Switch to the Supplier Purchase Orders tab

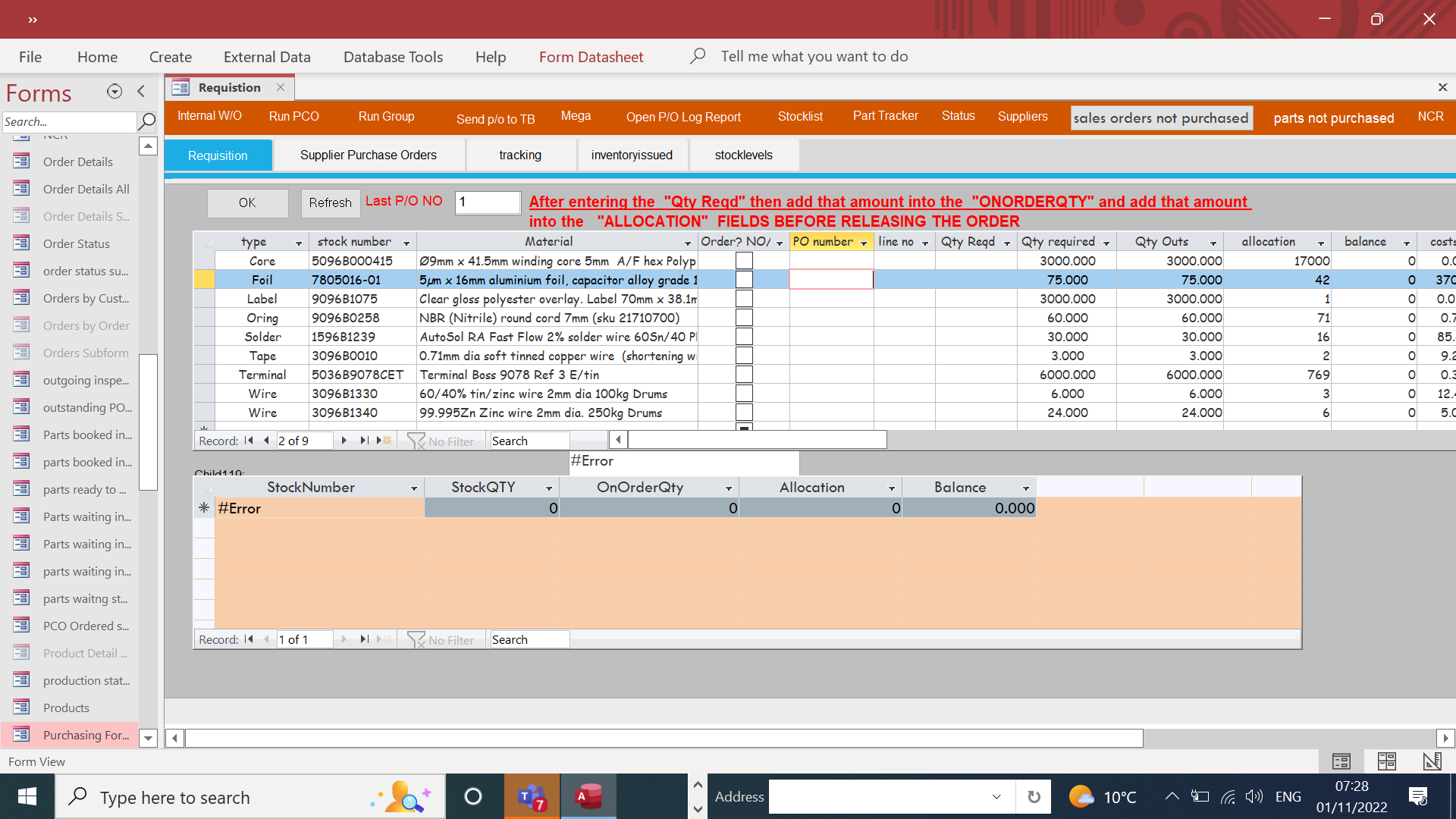coord(368,155)
